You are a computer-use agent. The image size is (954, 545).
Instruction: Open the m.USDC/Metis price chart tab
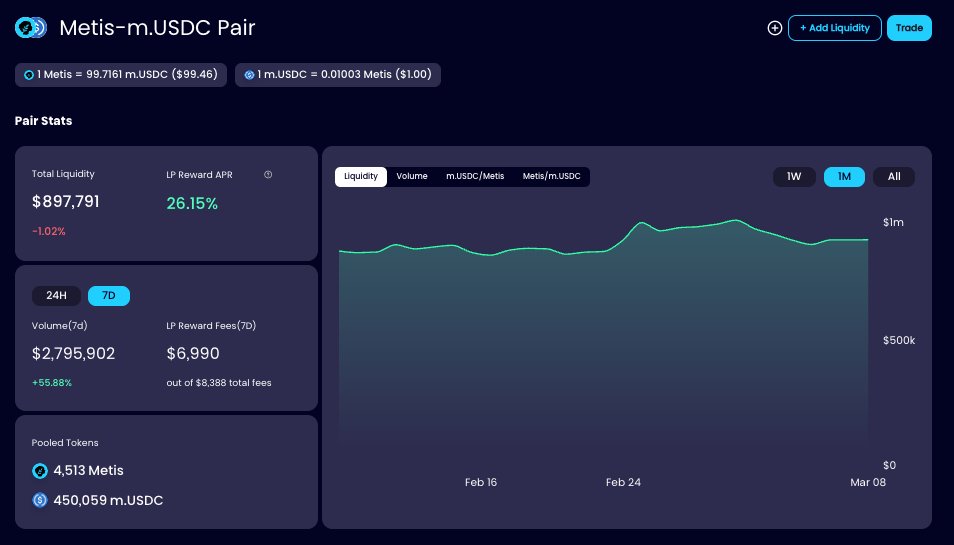pyautogui.click(x=475, y=176)
